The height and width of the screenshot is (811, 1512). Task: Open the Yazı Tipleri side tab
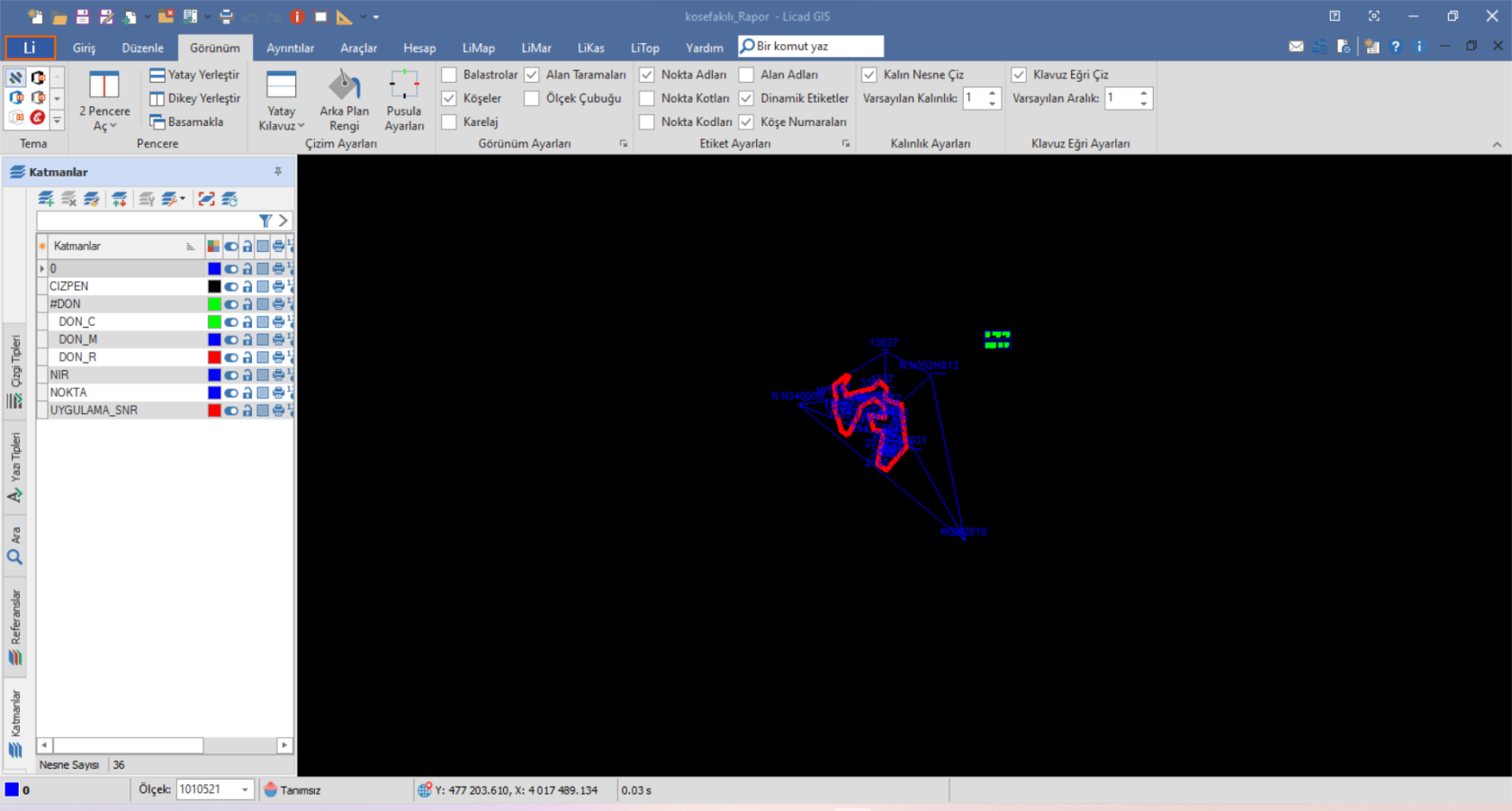pos(15,466)
